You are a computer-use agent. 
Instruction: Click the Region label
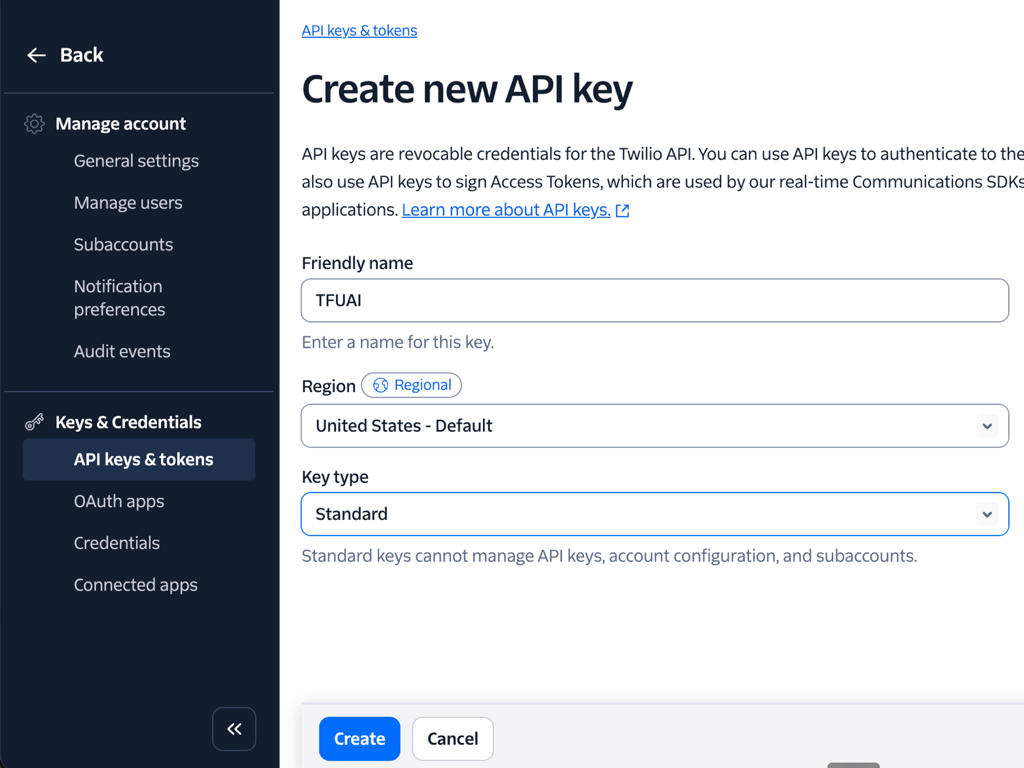(x=328, y=387)
